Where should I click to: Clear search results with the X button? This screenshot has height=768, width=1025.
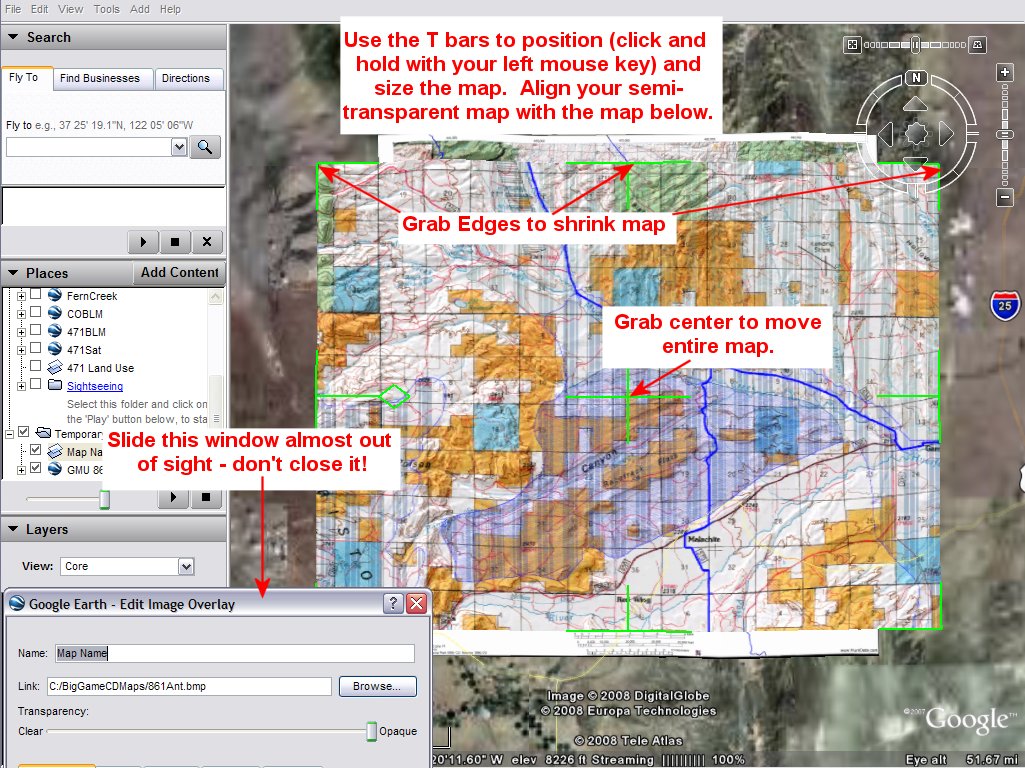click(207, 242)
